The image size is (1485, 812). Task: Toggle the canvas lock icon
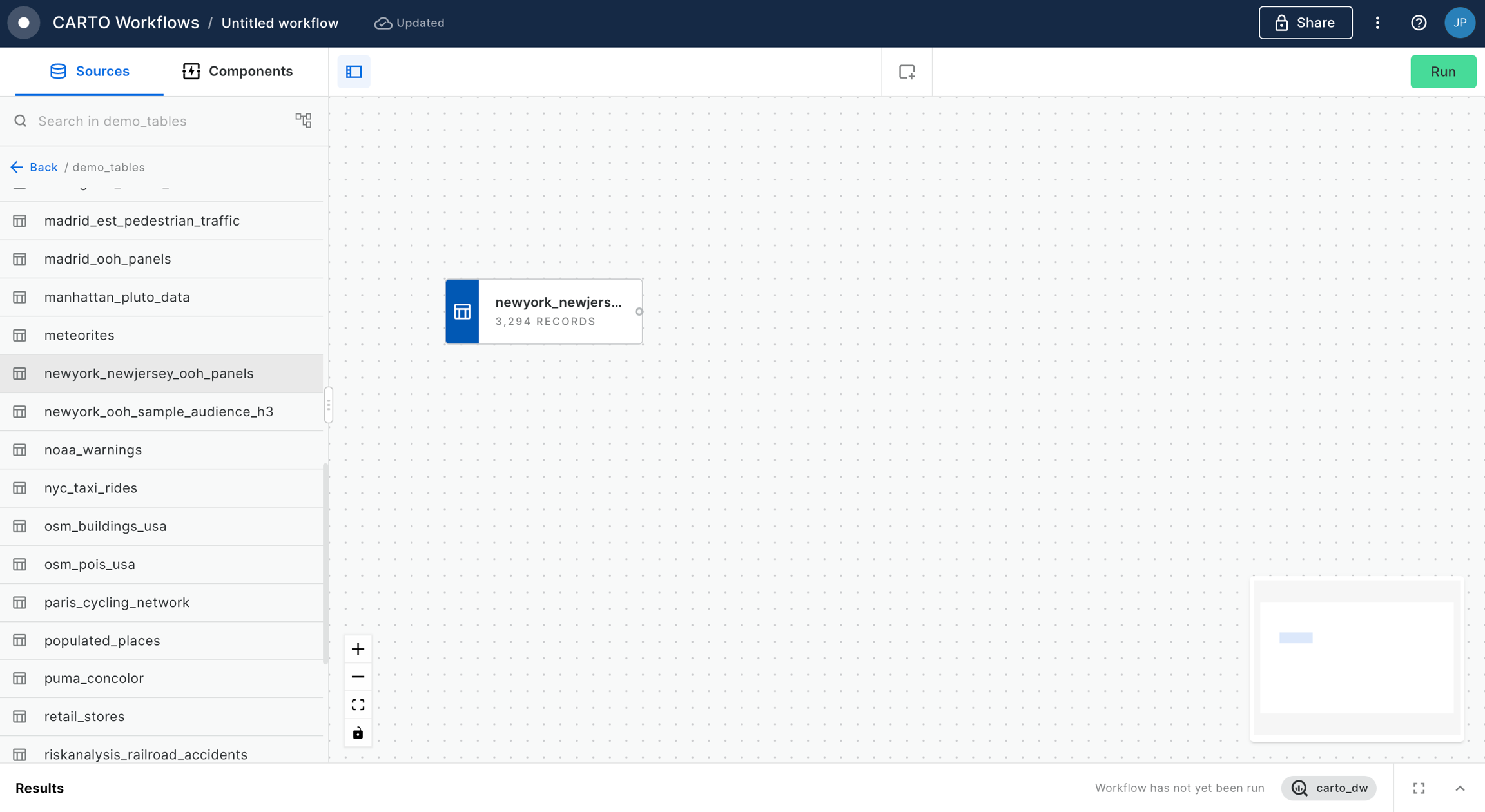tap(358, 733)
